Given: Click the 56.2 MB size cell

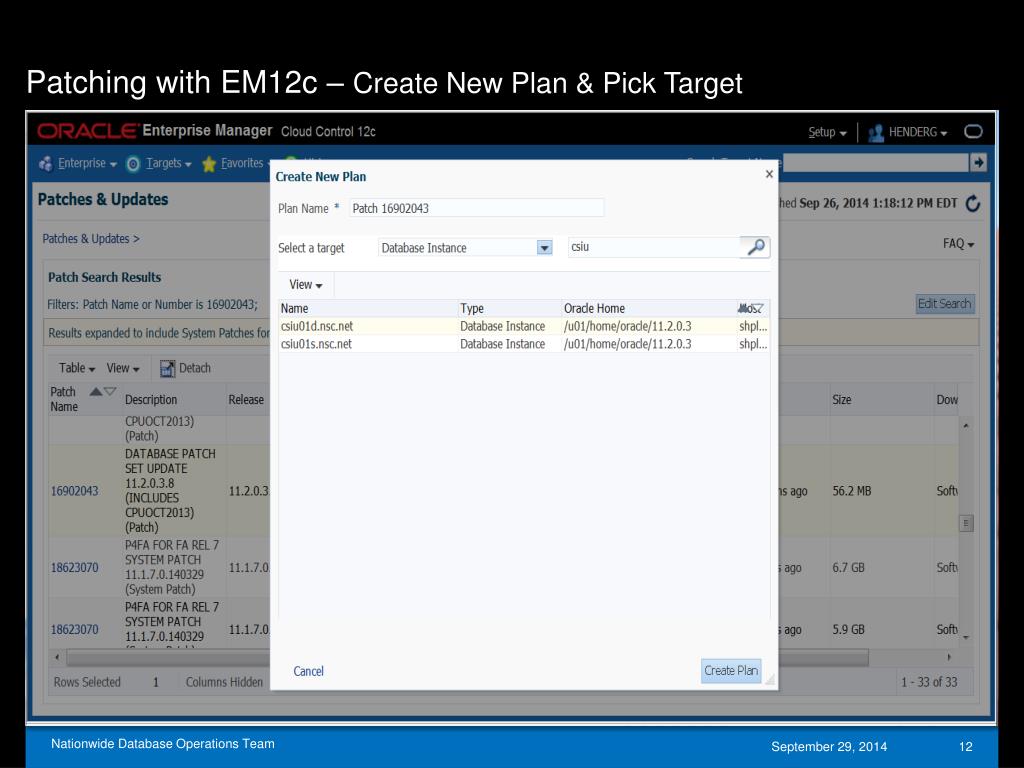Looking at the screenshot, I should (x=852, y=491).
